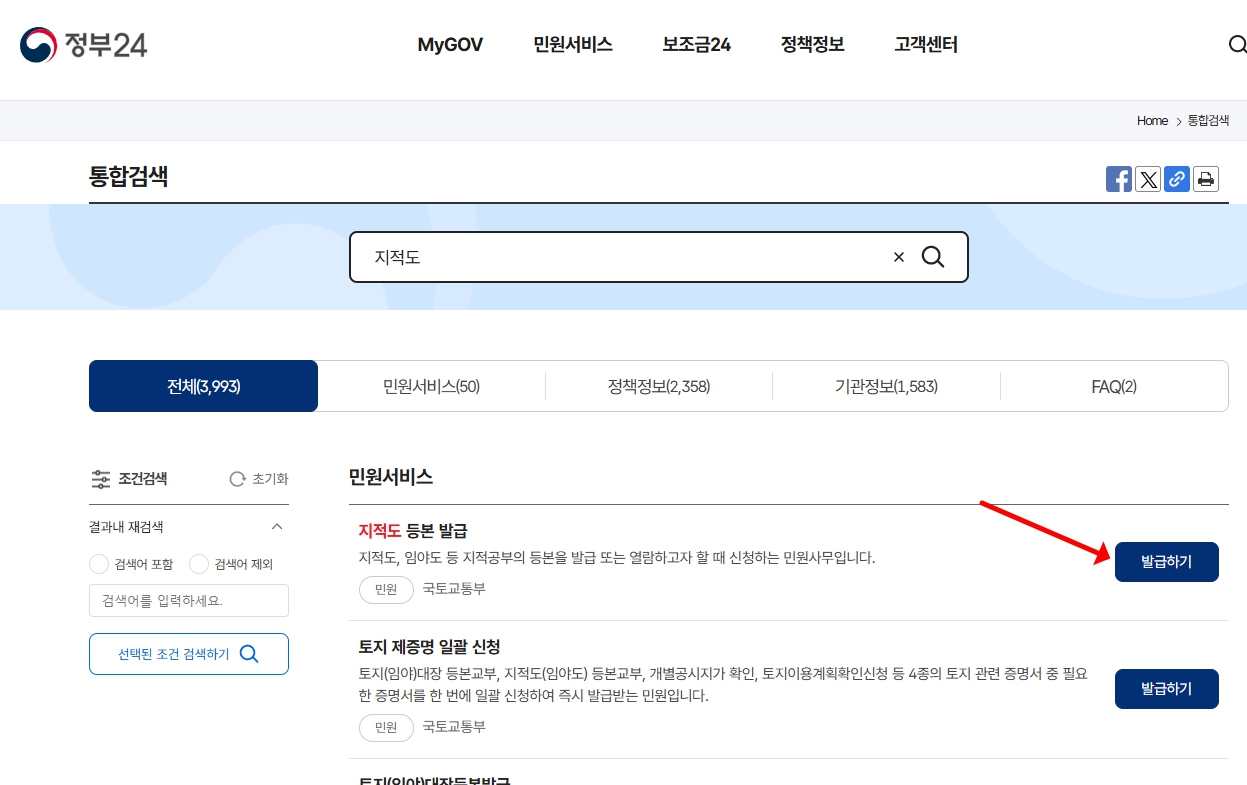Viewport: 1247px width, 785px height.
Task: Clear the 지적도 search term with the X icon
Action: pos(898,257)
